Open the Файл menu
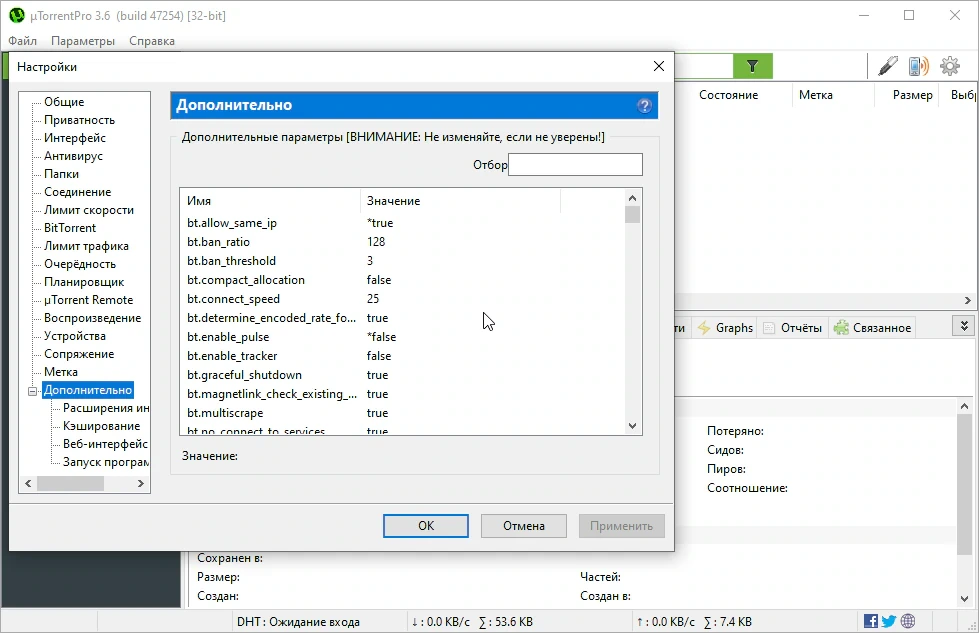The image size is (979, 633). [x=22, y=41]
